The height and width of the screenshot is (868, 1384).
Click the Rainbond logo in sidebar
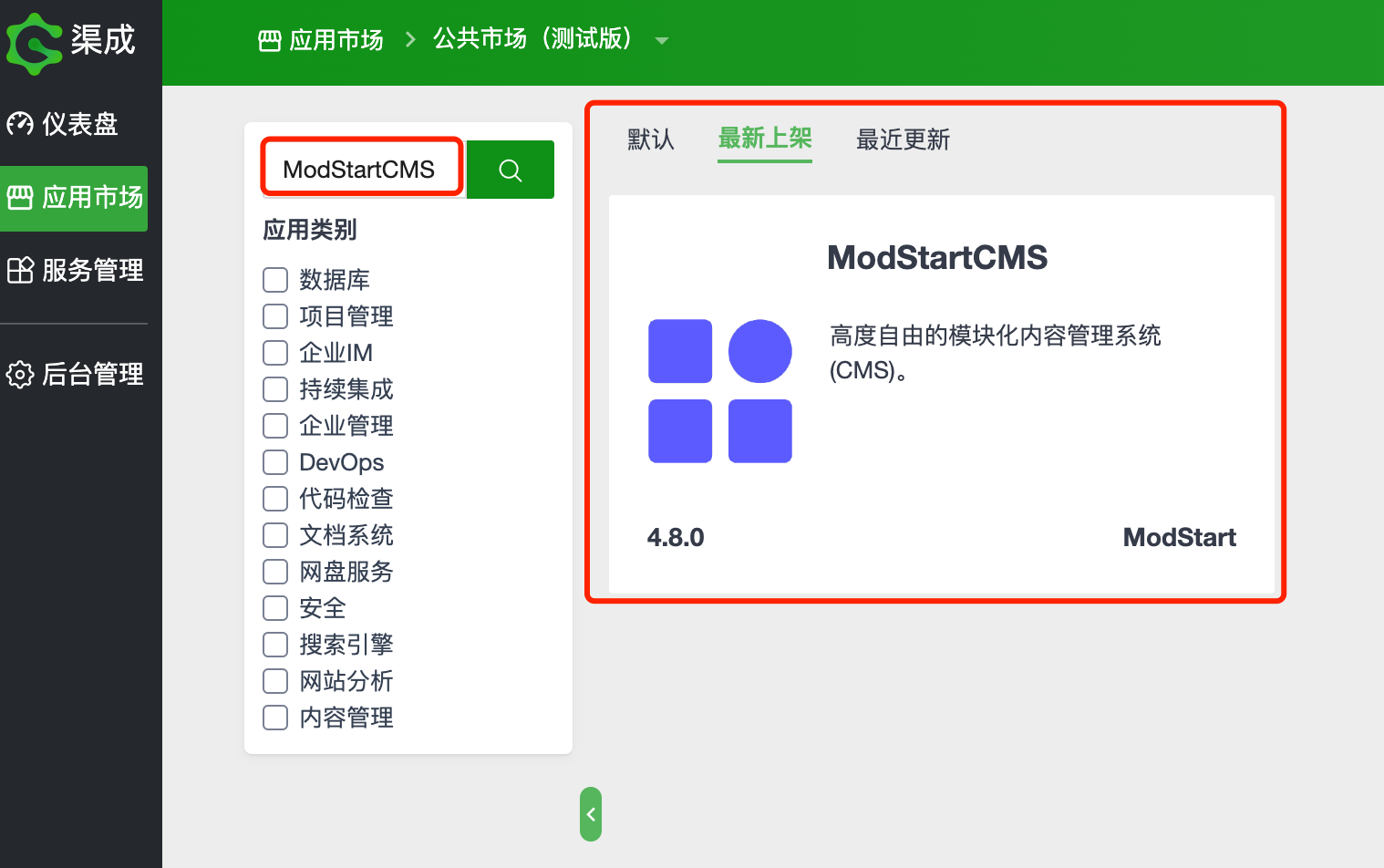[35, 43]
